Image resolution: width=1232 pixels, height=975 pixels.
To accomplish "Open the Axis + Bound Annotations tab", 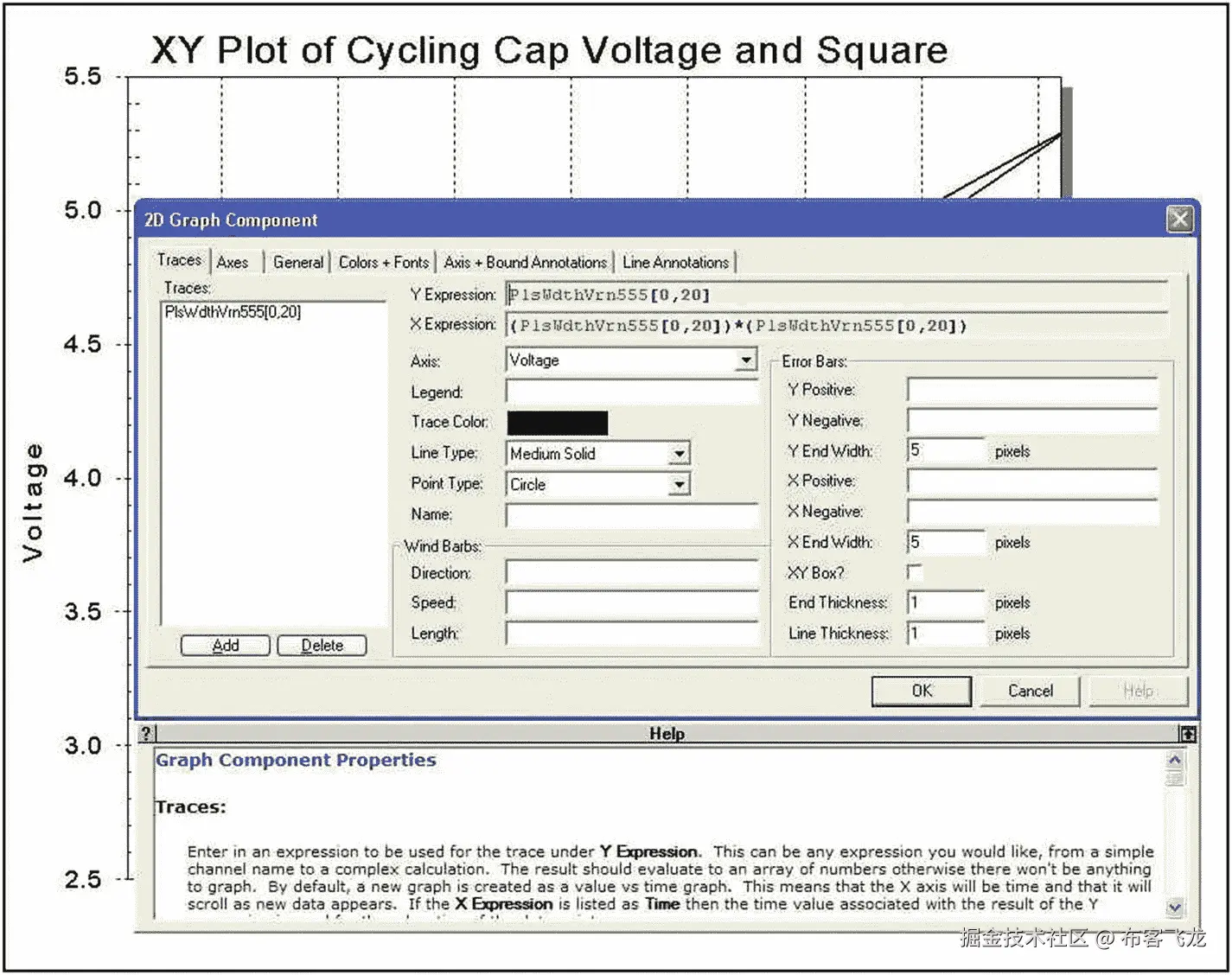I will point(525,262).
